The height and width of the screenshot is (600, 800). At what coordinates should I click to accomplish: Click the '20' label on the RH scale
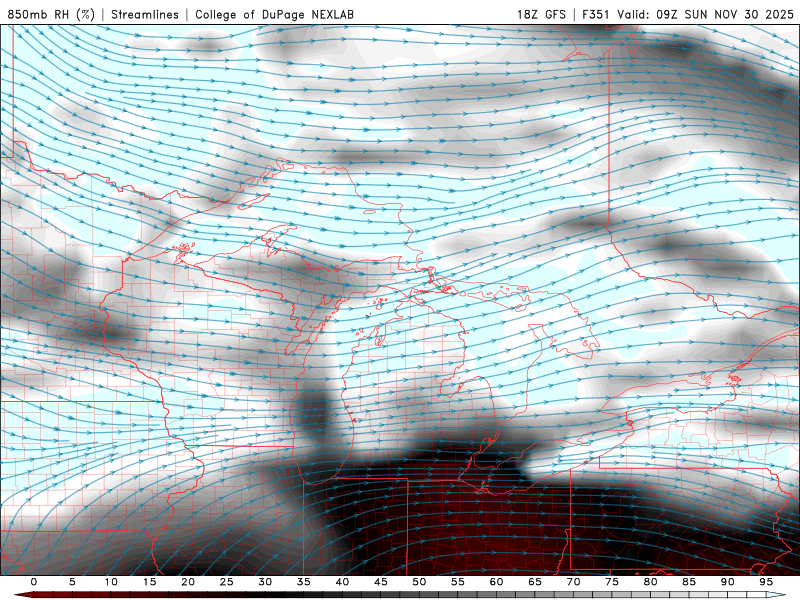(188, 582)
